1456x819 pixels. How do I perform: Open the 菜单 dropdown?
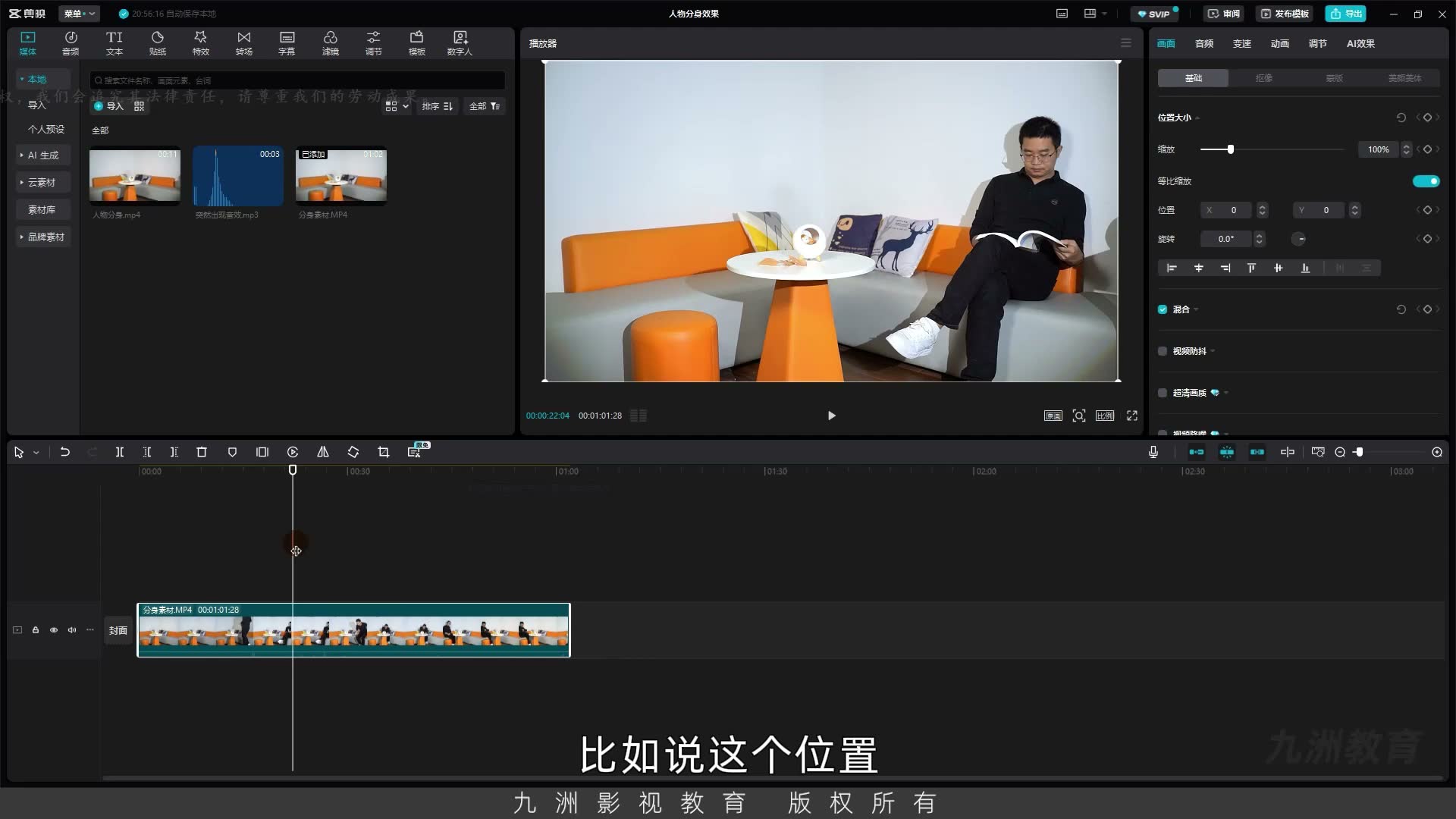(79, 14)
